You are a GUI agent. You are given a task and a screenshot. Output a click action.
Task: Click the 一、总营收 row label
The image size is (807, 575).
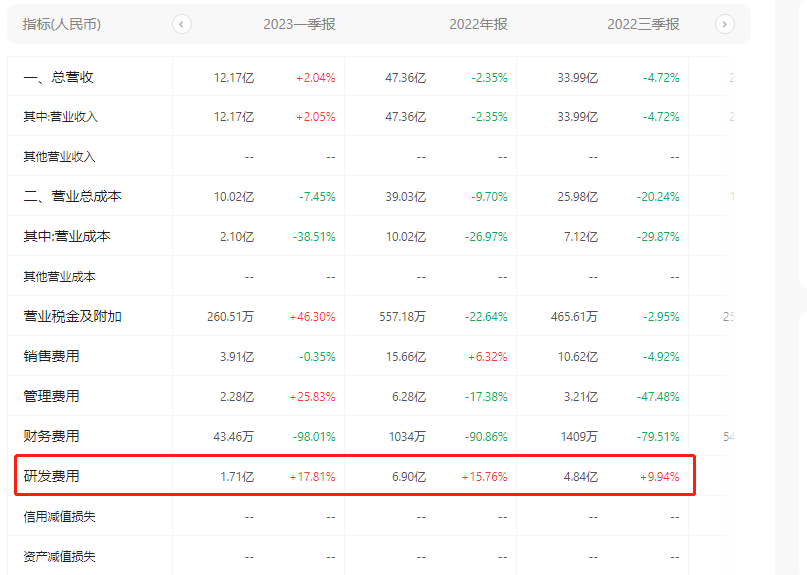pos(58,77)
